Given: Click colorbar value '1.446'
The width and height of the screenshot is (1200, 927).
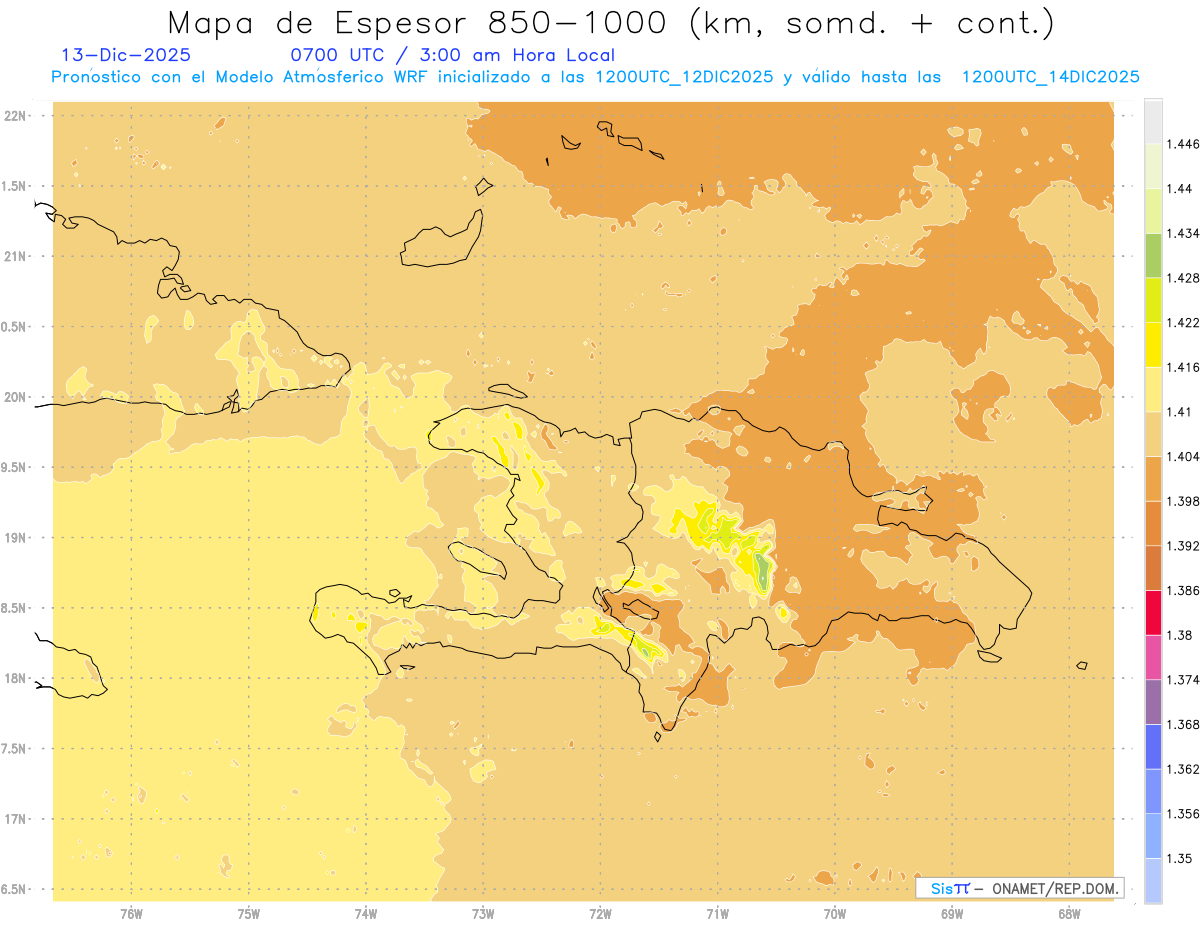Looking at the screenshot, I should [1181, 144].
